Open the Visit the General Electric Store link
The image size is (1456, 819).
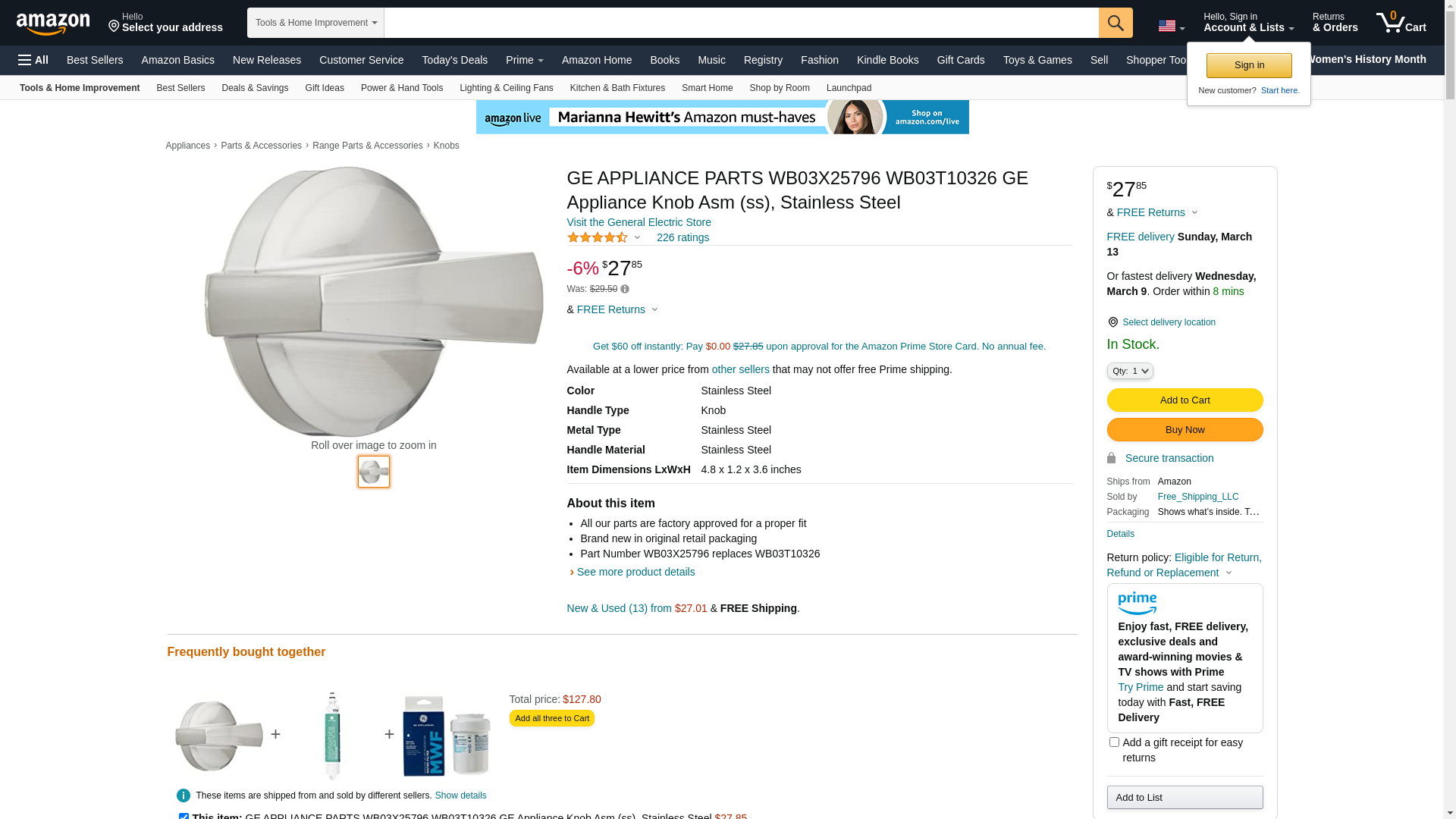639,222
